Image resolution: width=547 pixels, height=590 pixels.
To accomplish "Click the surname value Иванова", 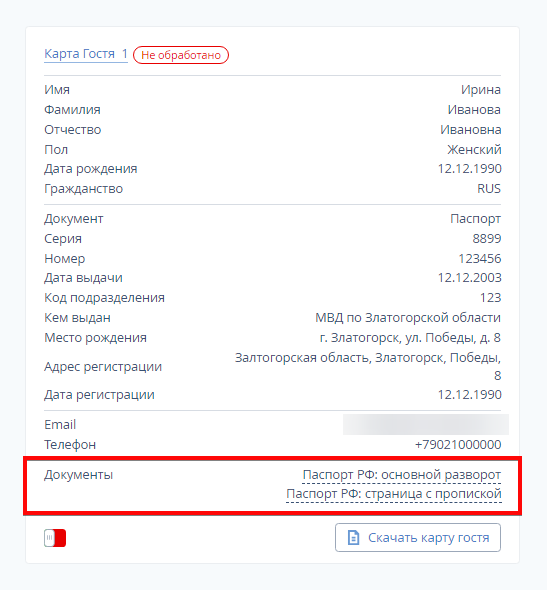I will coord(474,109).
